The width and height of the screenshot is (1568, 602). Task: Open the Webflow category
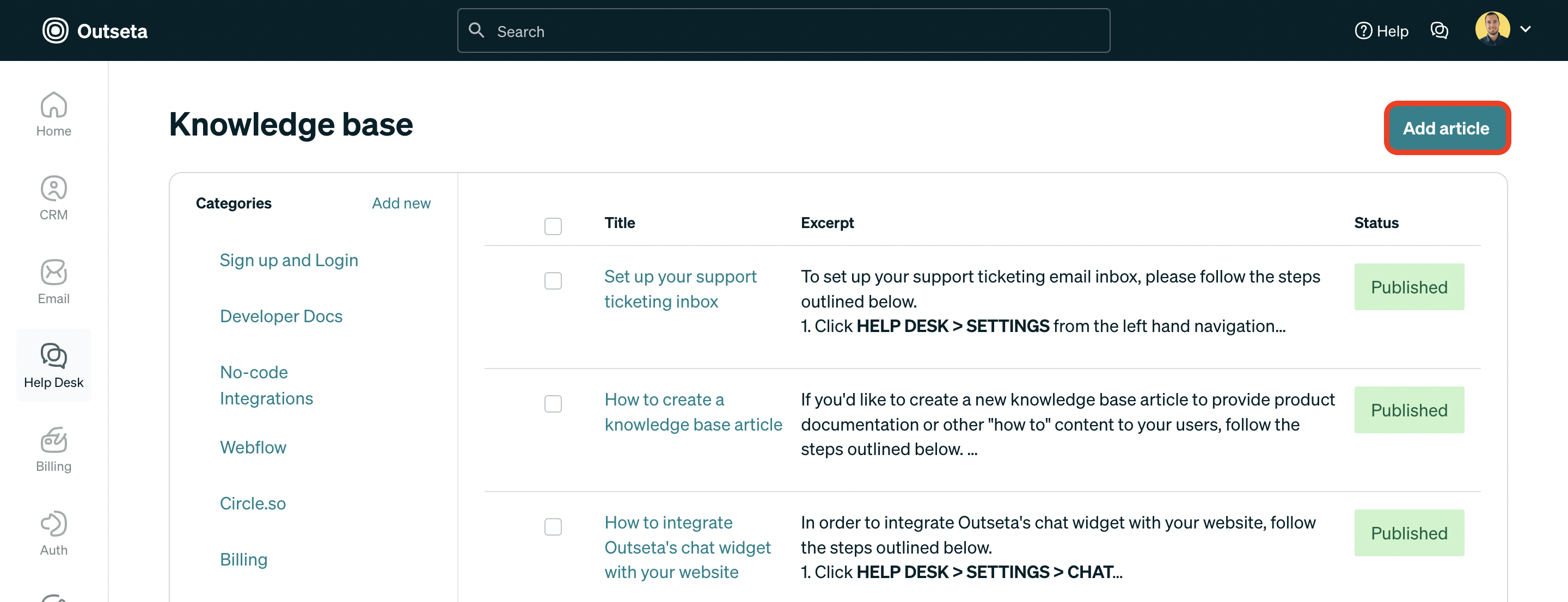pyautogui.click(x=253, y=447)
